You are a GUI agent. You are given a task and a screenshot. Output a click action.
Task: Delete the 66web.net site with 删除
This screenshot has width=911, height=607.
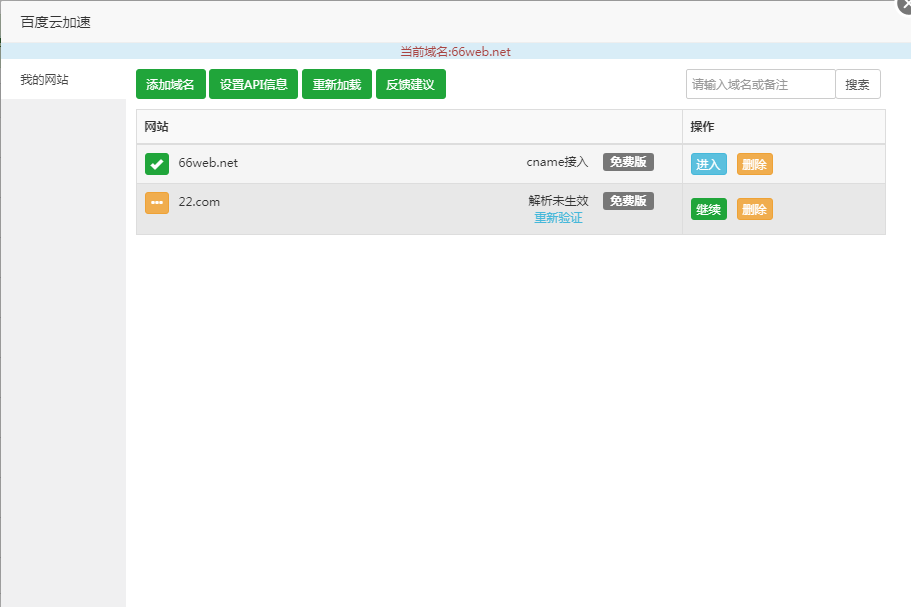click(755, 164)
